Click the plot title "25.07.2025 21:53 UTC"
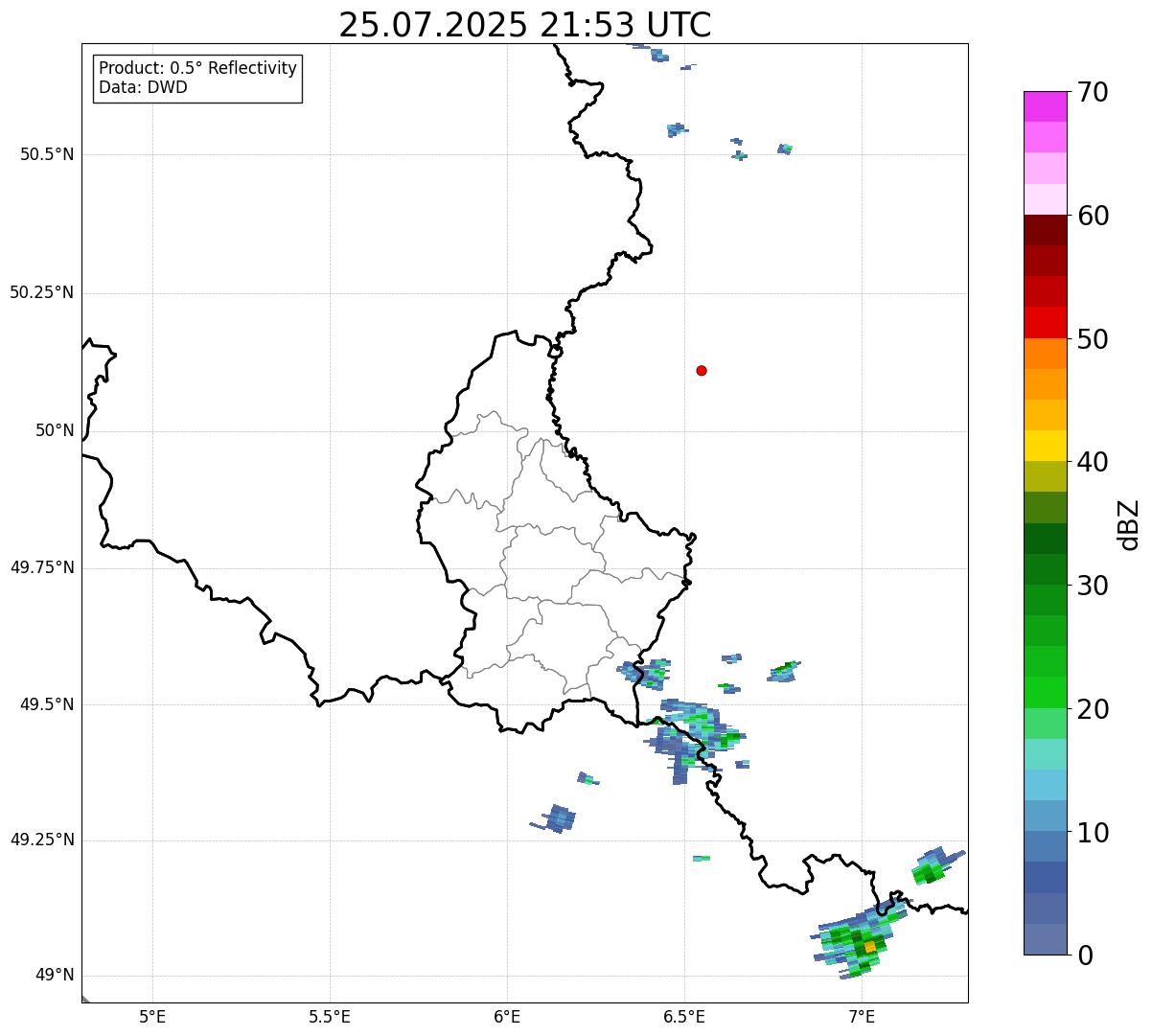Image resolution: width=1152 pixels, height=1036 pixels. coord(524,25)
